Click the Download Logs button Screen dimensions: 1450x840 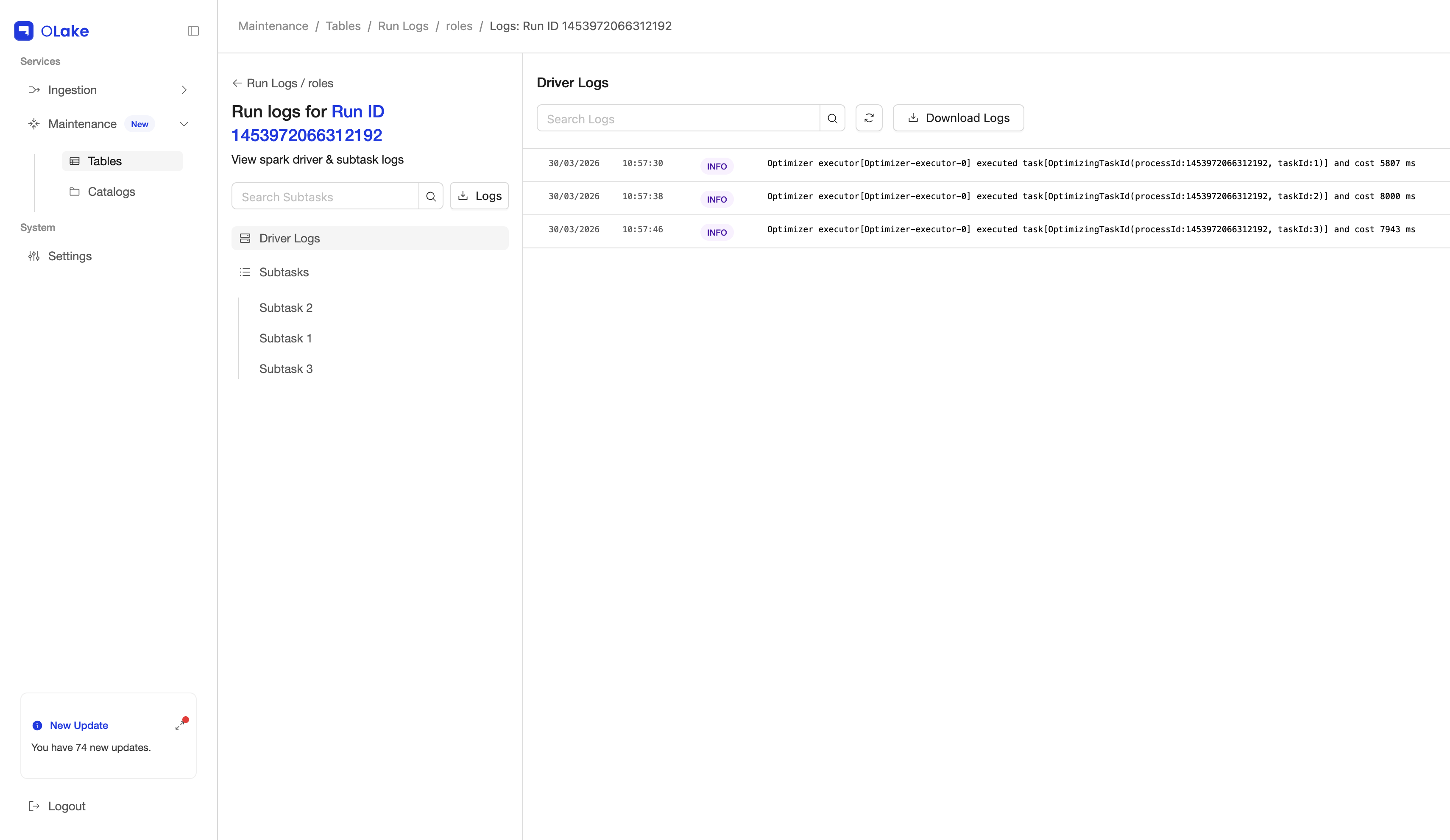957,118
